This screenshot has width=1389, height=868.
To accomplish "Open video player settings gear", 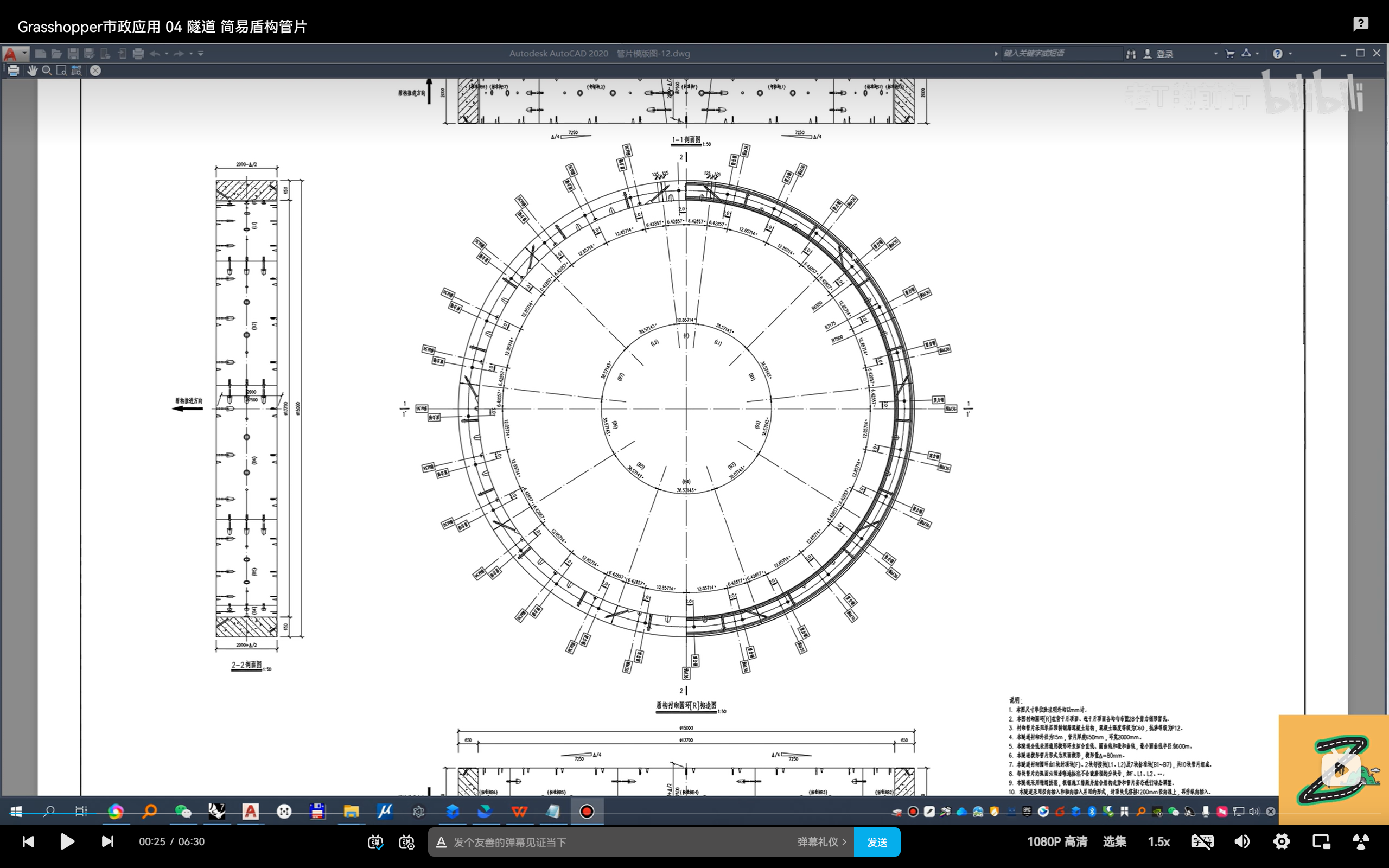I will [x=1282, y=841].
